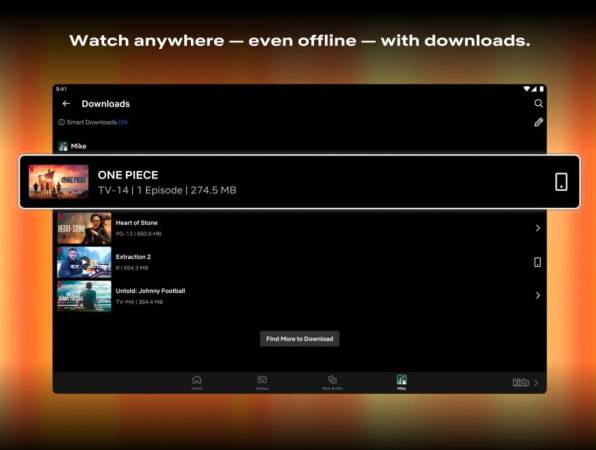Tap the device icon on ONE PIECE row
The width and height of the screenshot is (596, 450).
pos(561,182)
